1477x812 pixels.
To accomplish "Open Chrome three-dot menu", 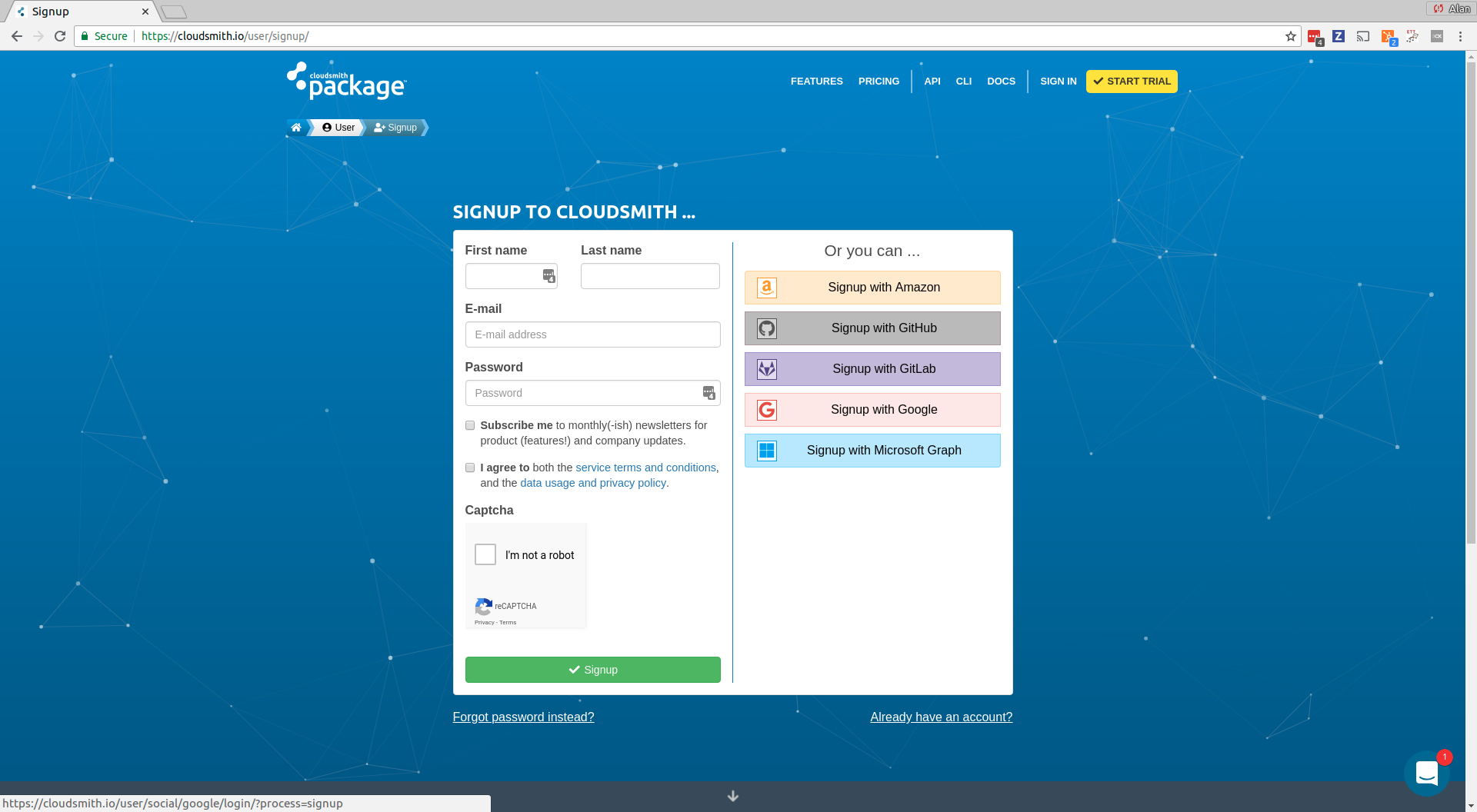I will pos(1460,36).
